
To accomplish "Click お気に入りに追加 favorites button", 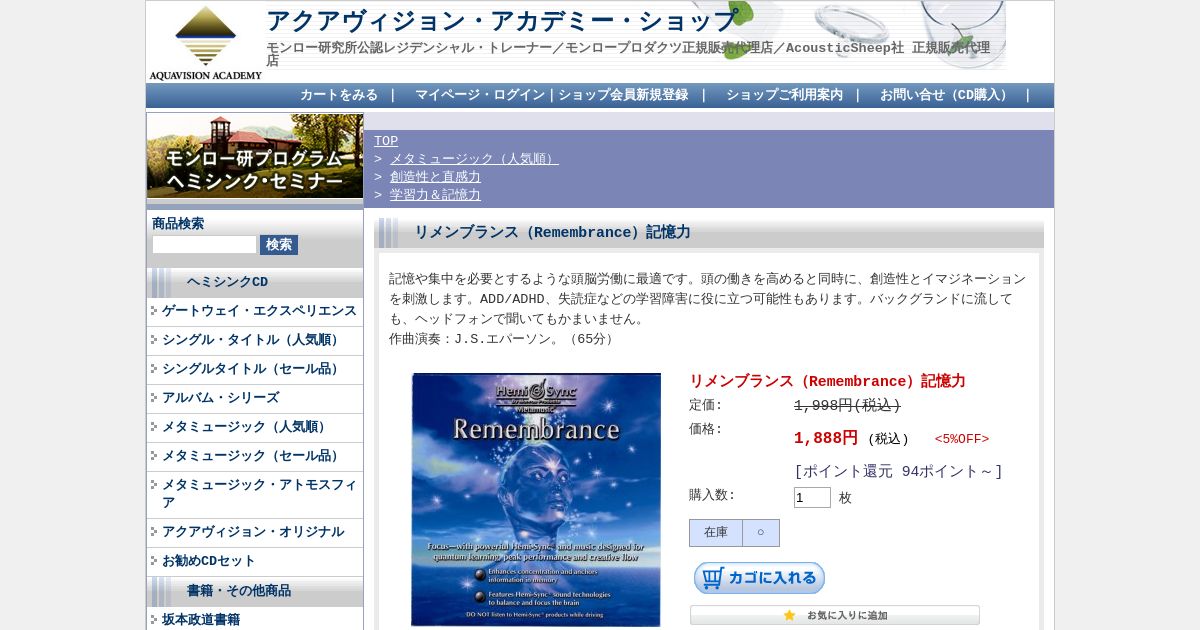I will point(835,615).
